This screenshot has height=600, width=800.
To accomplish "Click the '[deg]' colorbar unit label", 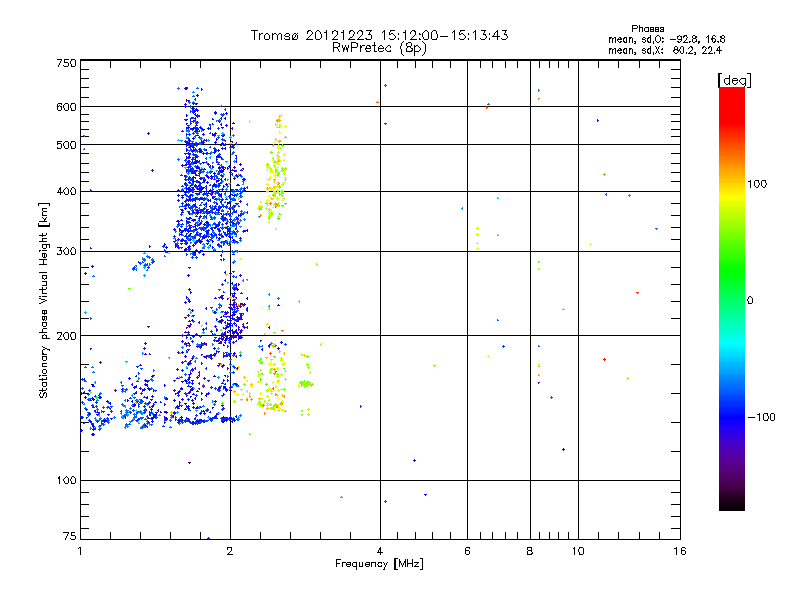I will (x=734, y=80).
